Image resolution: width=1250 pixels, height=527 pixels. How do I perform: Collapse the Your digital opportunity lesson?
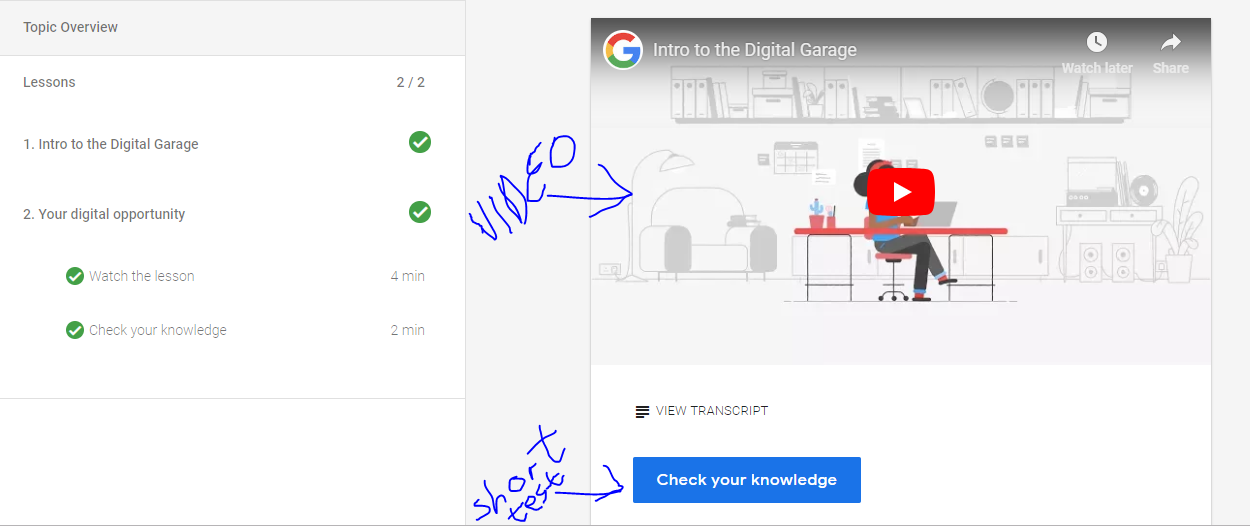(x=104, y=214)
